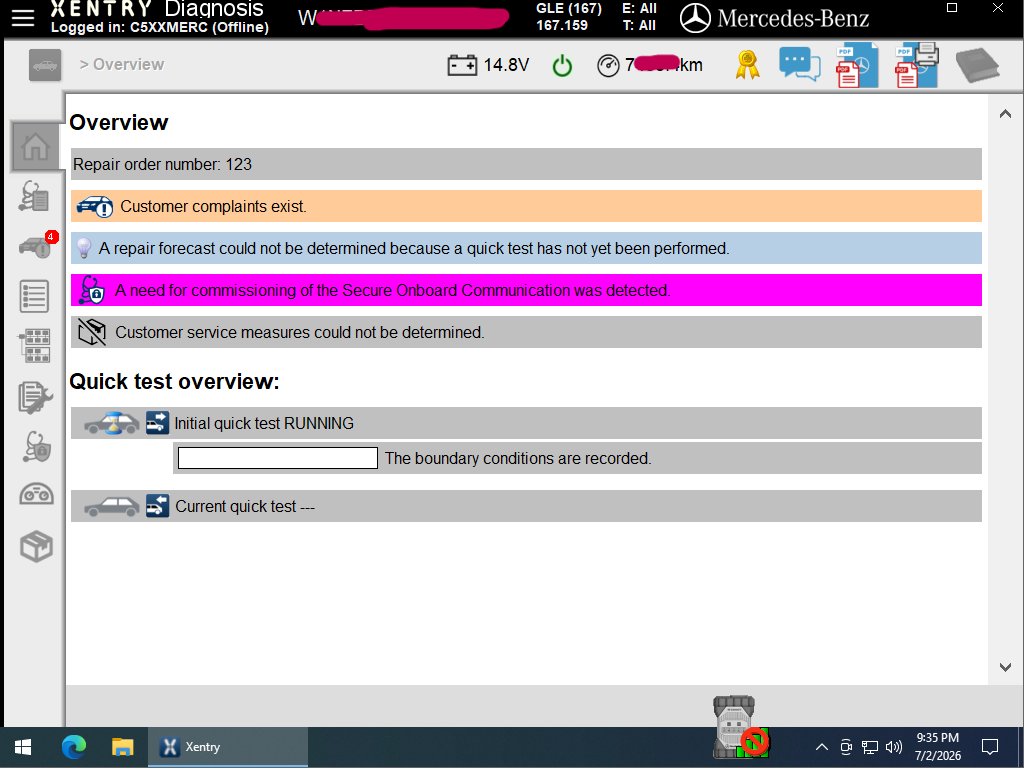Open the Windows notification center
The width and height of the screenshot is (1024, 768).
[990, 747]
